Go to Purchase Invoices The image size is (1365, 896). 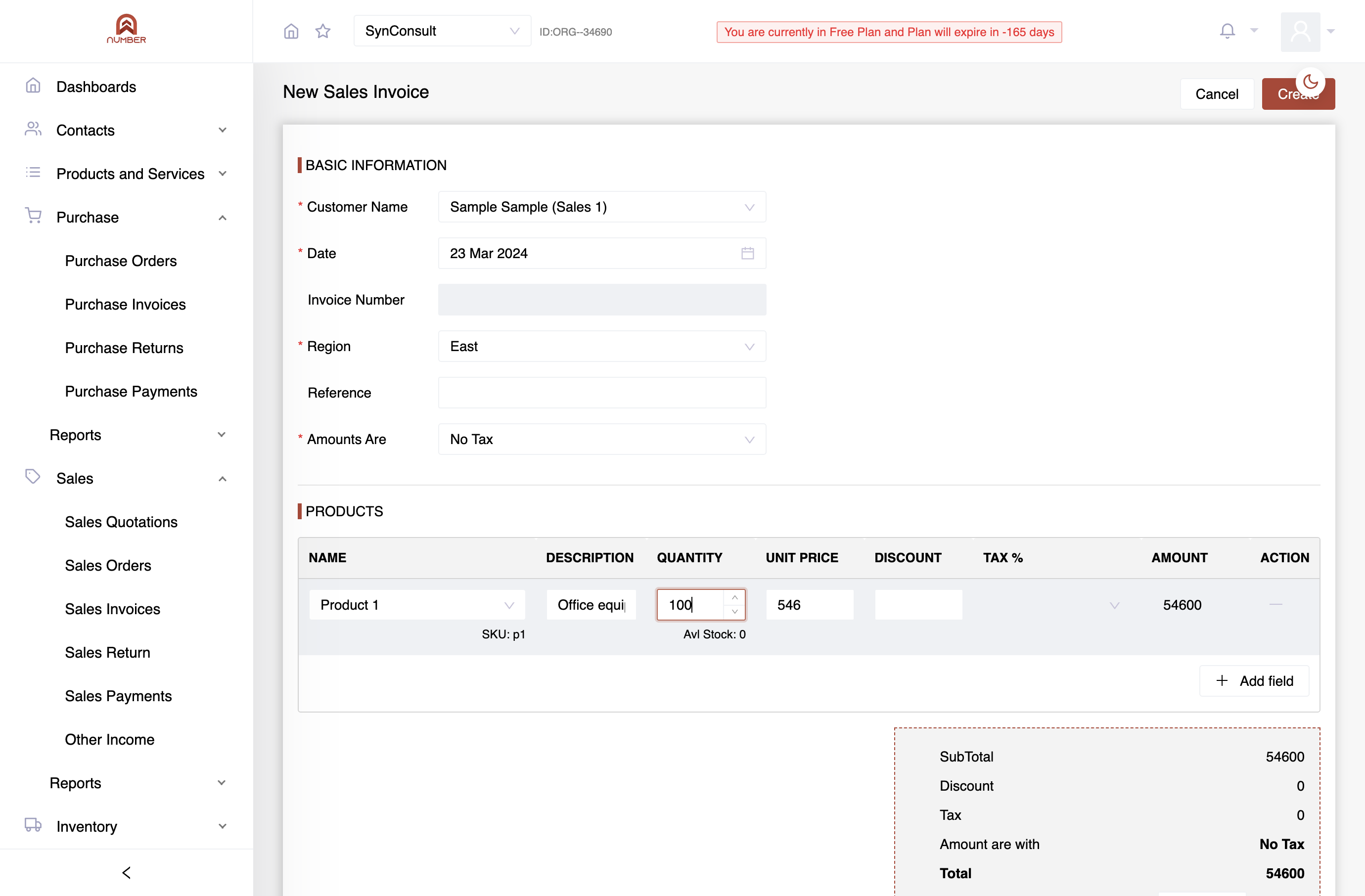[x=125, y=305]
